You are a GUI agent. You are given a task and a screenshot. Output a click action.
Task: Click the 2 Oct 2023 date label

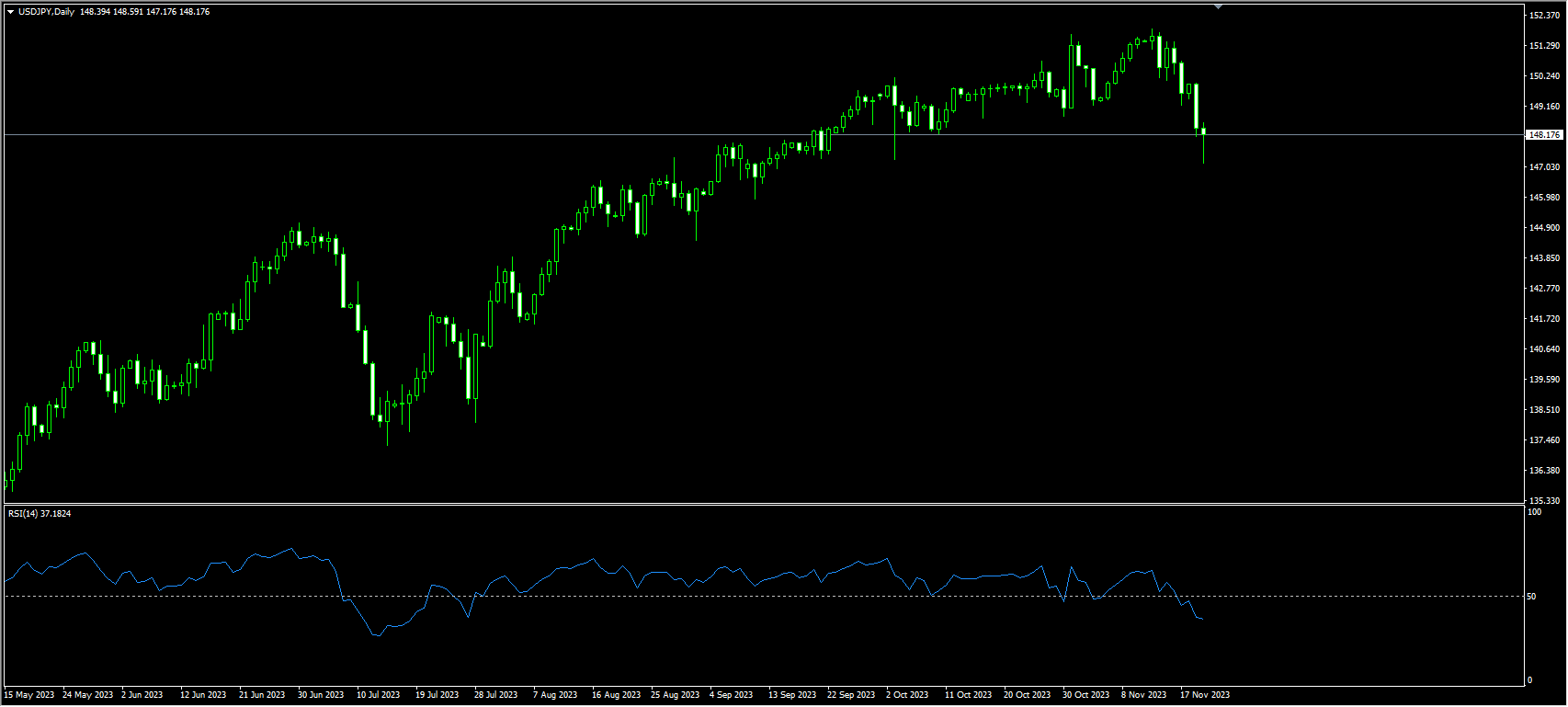tap(907, 695)
